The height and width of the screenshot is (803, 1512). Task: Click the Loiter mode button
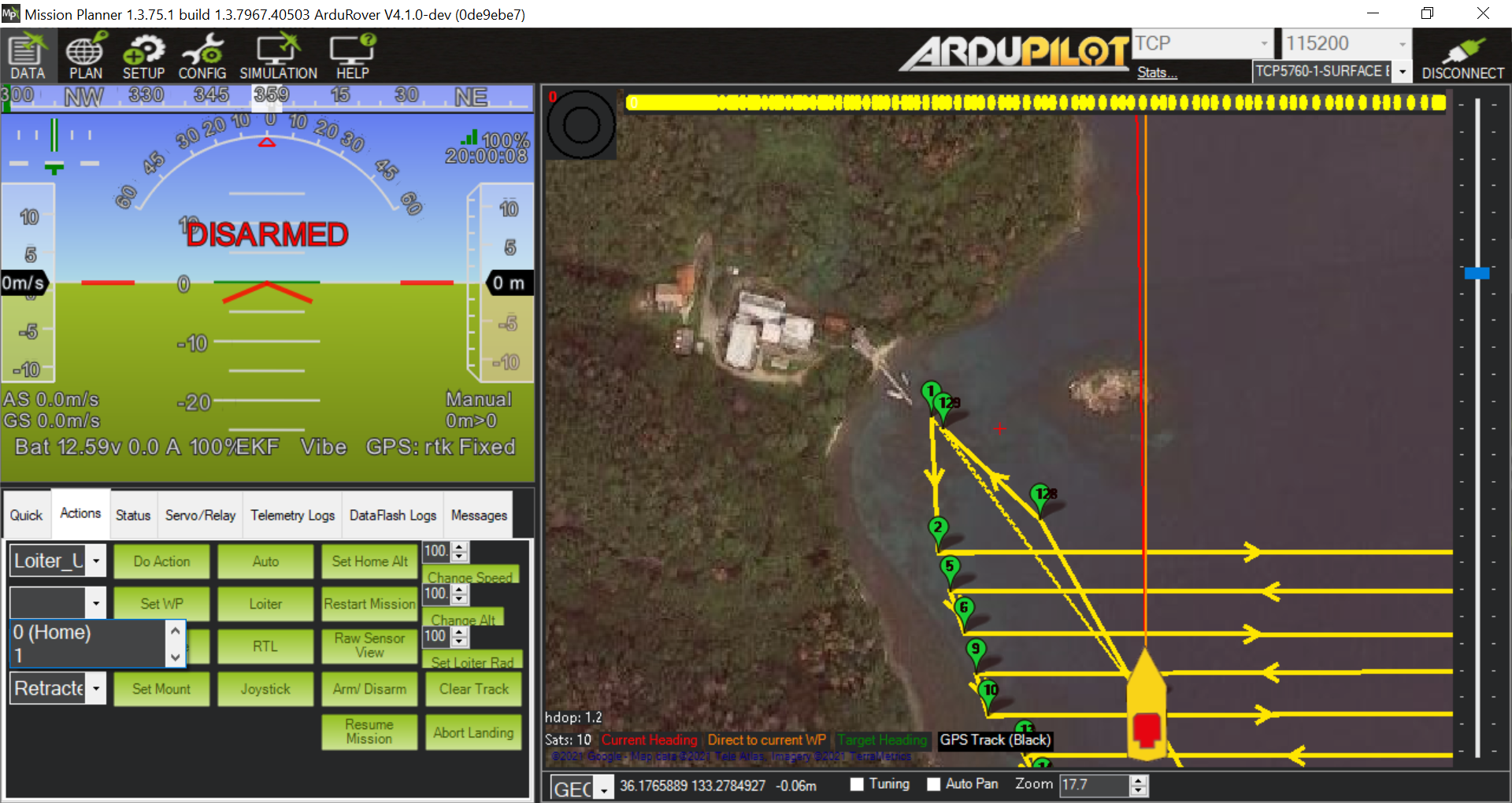(x=265, y=604)
